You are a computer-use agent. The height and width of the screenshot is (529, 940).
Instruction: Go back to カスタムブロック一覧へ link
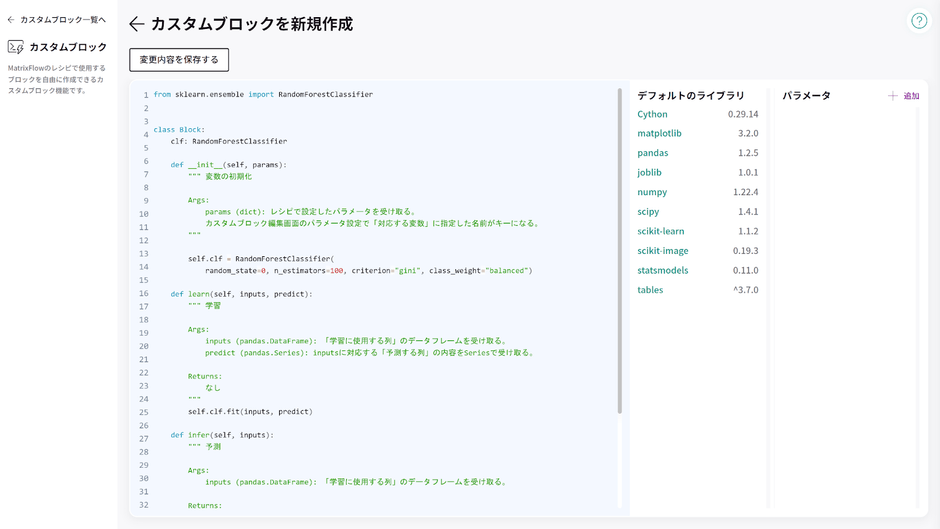63,20
